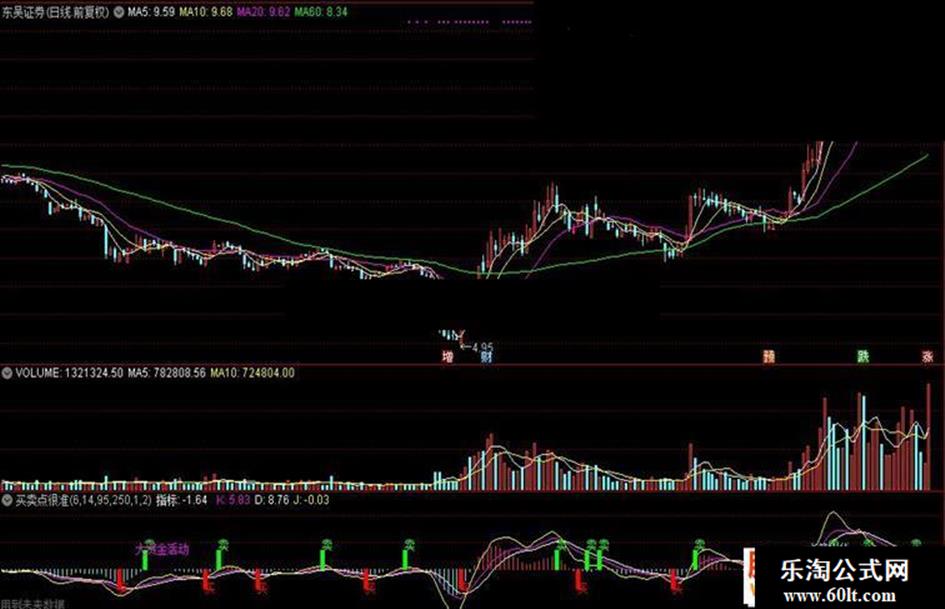Expand the main chart MA indicator dropdown arrow
Viewport: 945px width, 609px height.
coord(118,11)
